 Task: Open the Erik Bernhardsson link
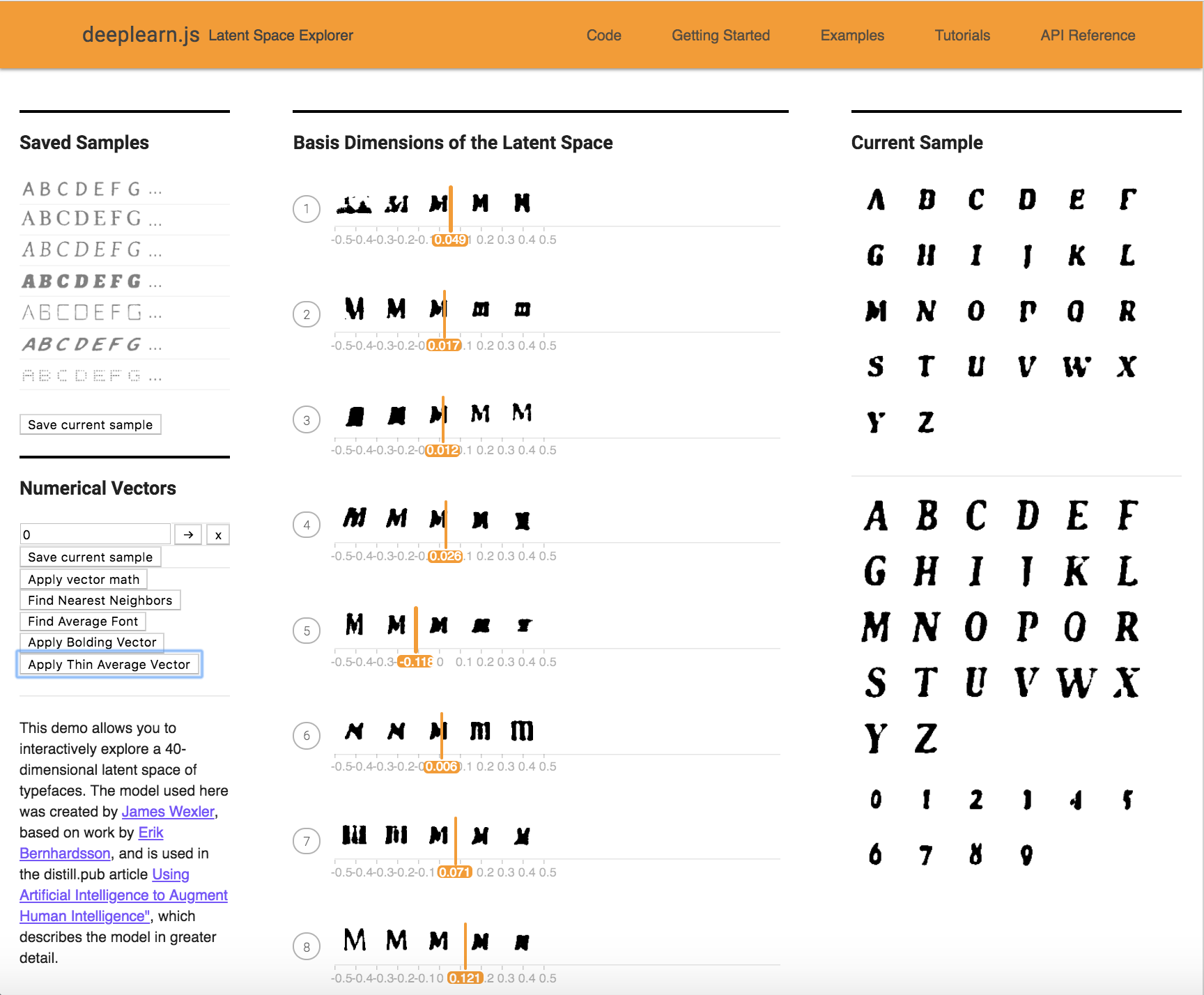point(150,833)
